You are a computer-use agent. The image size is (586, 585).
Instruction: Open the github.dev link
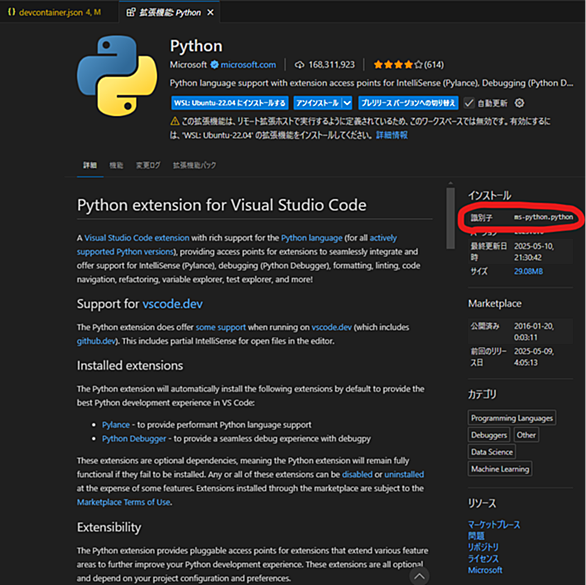[96, 341]
